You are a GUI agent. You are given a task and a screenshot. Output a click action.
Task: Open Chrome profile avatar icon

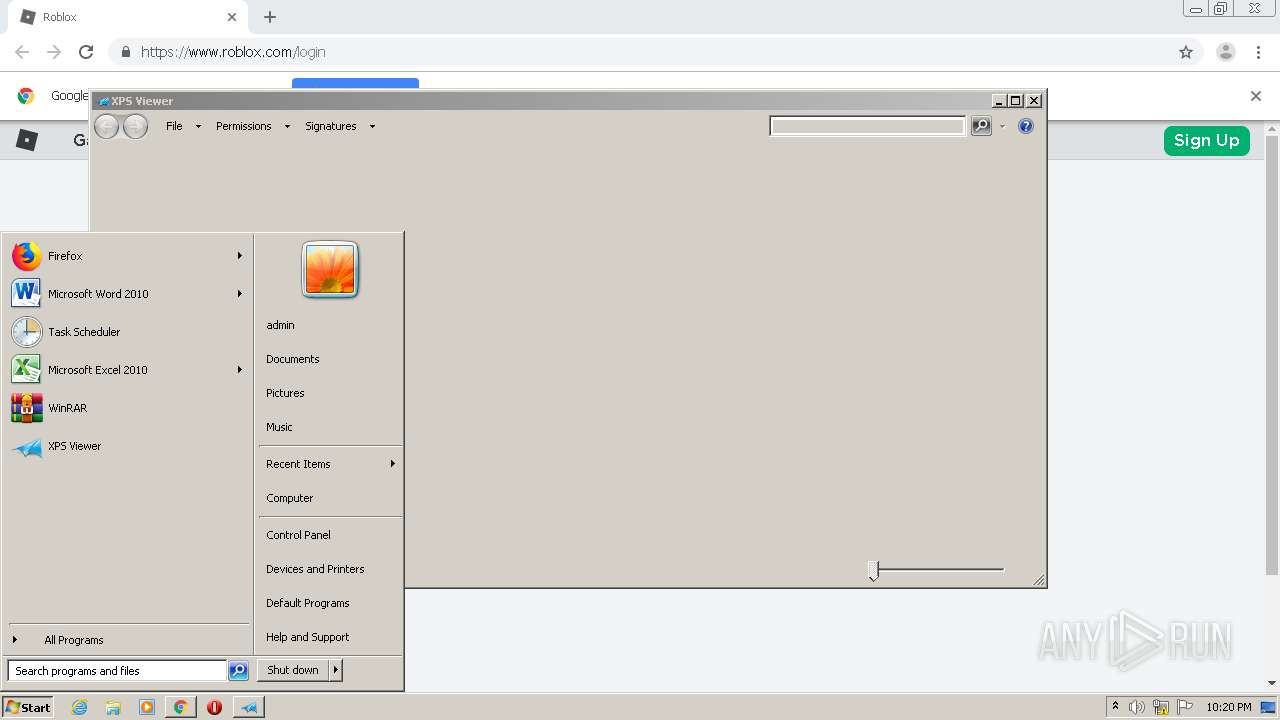[1225, 52]
